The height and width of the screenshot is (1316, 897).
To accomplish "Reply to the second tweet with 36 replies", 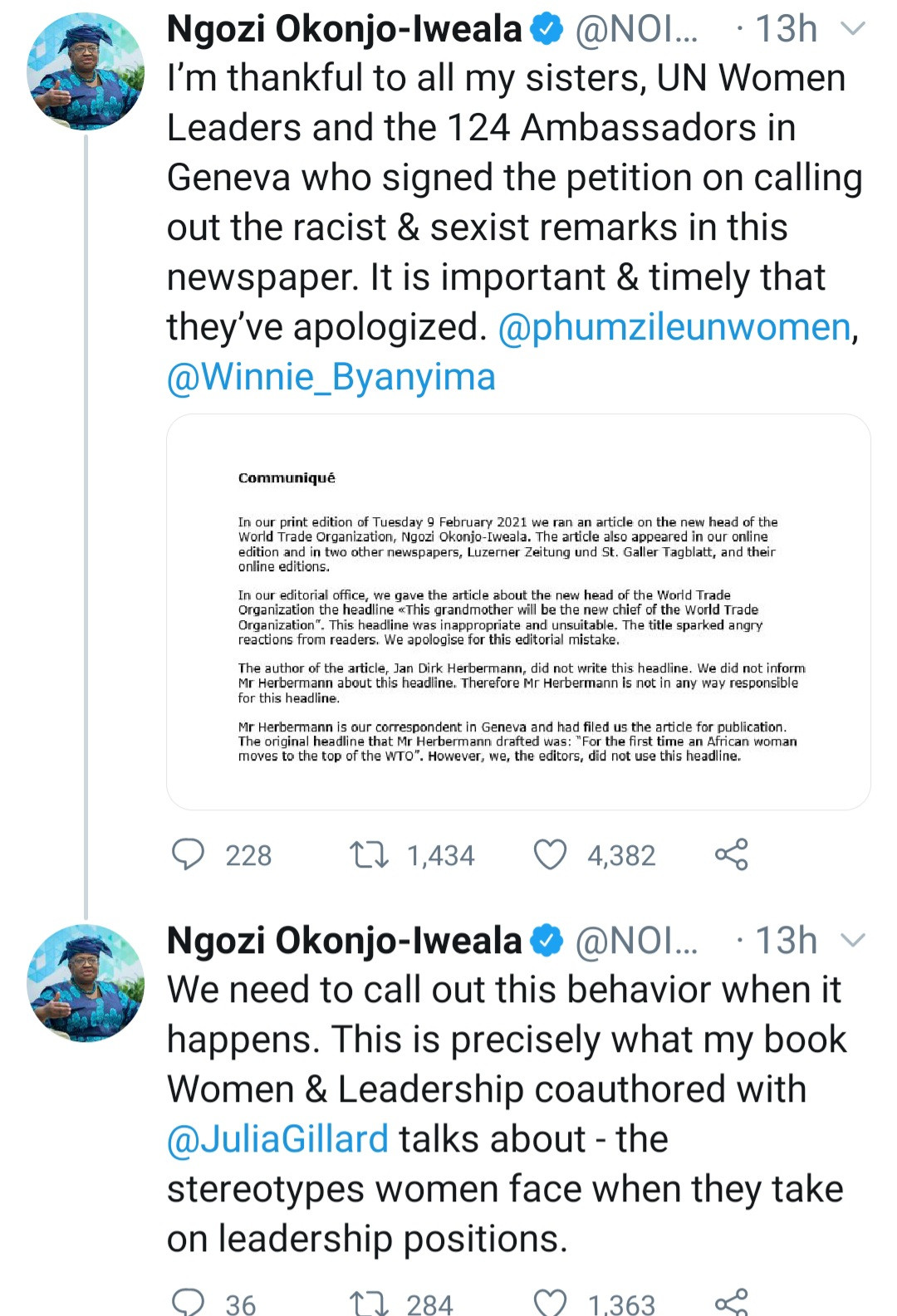I will [x=188, y=1302].
